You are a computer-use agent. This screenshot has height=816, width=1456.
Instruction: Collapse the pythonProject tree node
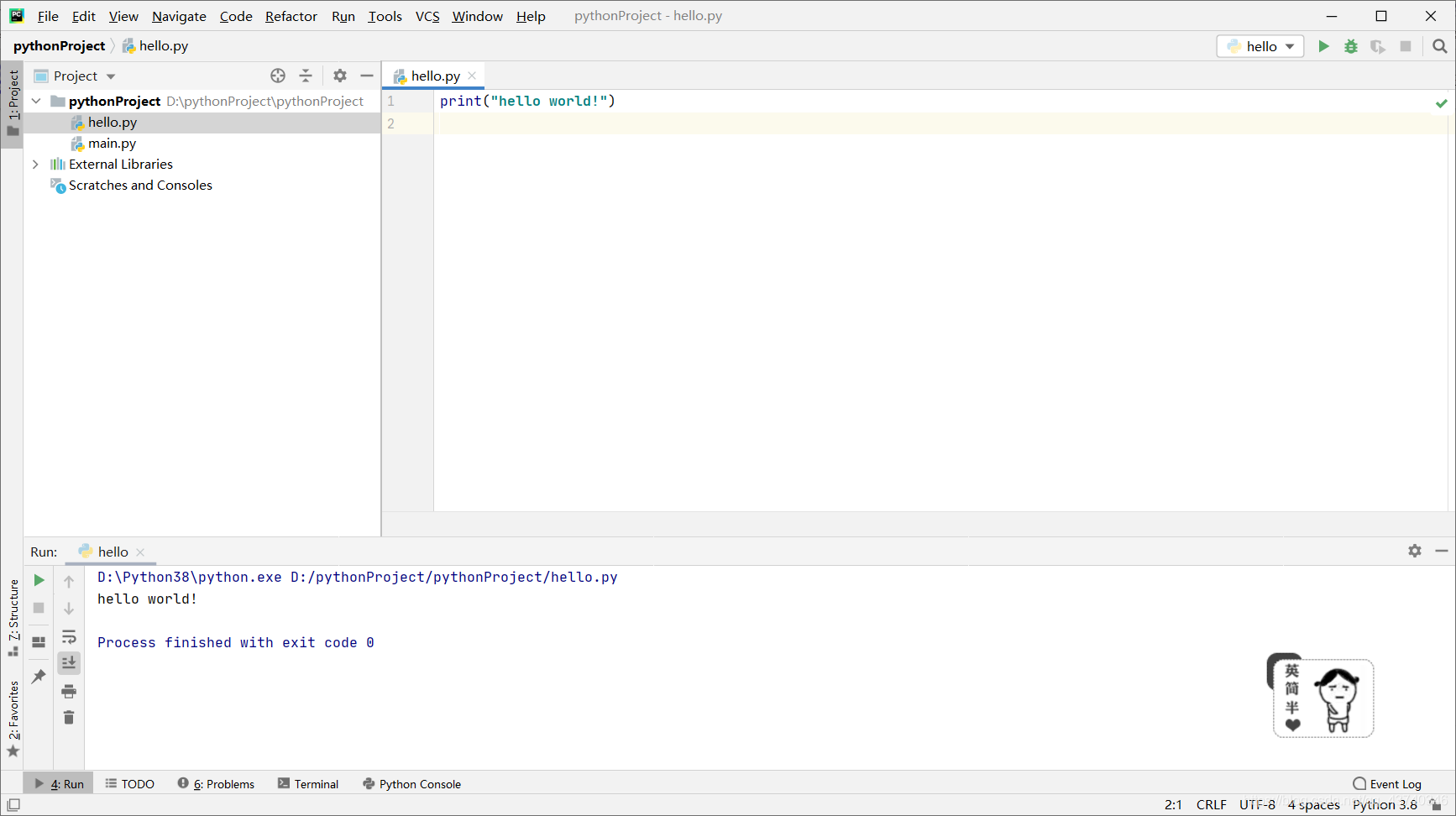tap(36, 101)
